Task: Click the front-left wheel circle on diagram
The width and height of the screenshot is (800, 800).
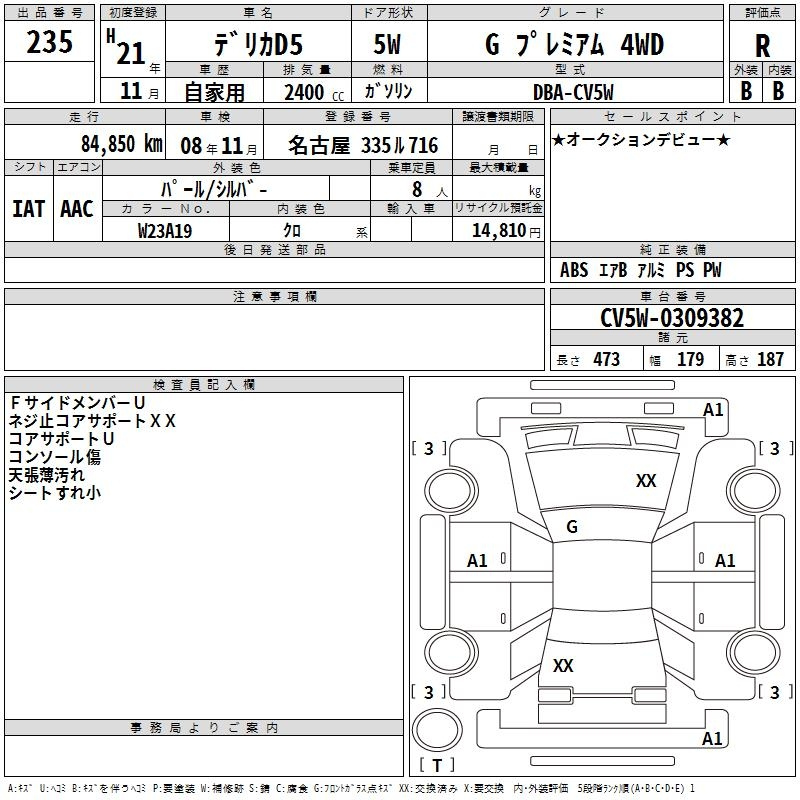Action: pyautogui.click(x=451, y=491)
